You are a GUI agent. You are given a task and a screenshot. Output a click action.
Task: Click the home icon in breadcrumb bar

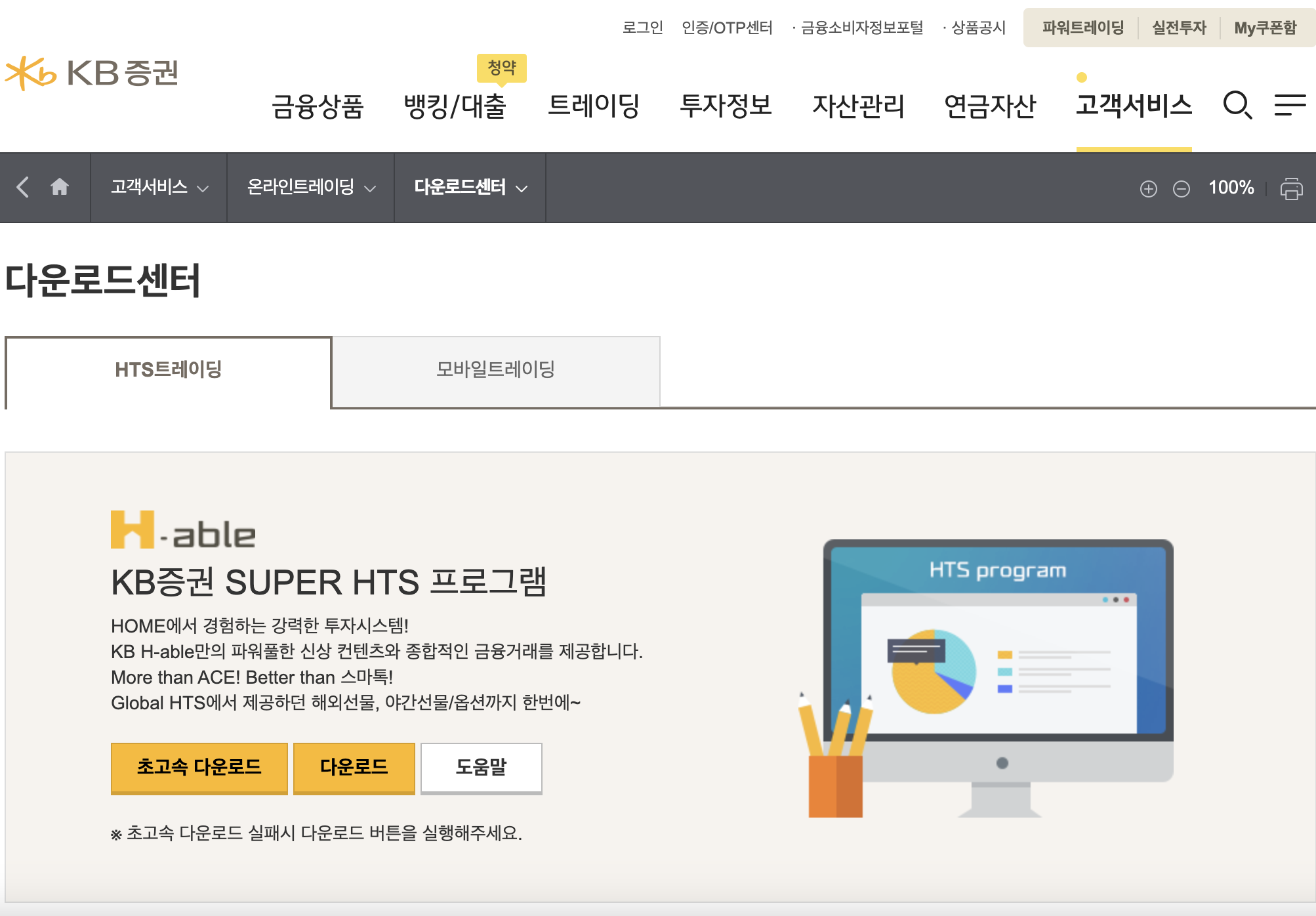tap(60, 188)
